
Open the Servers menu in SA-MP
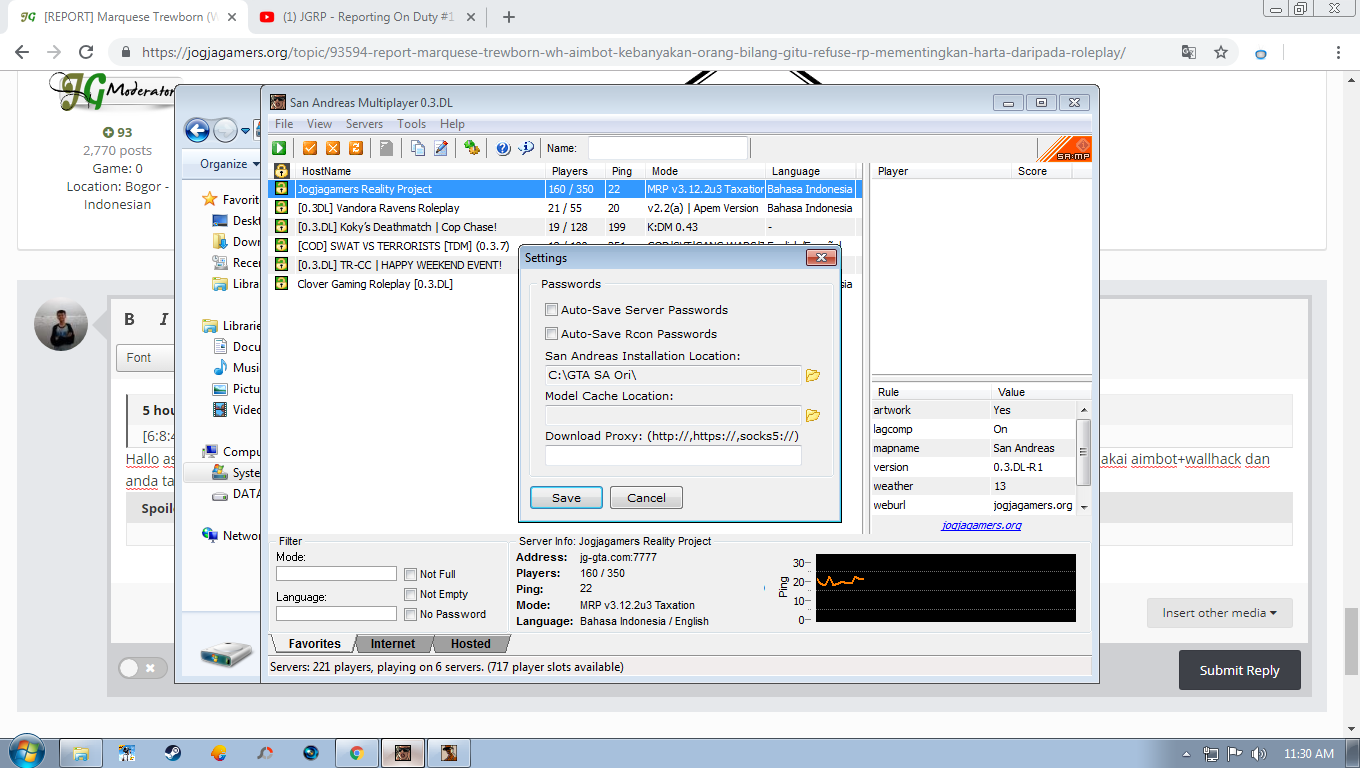[x=364, y=124]
